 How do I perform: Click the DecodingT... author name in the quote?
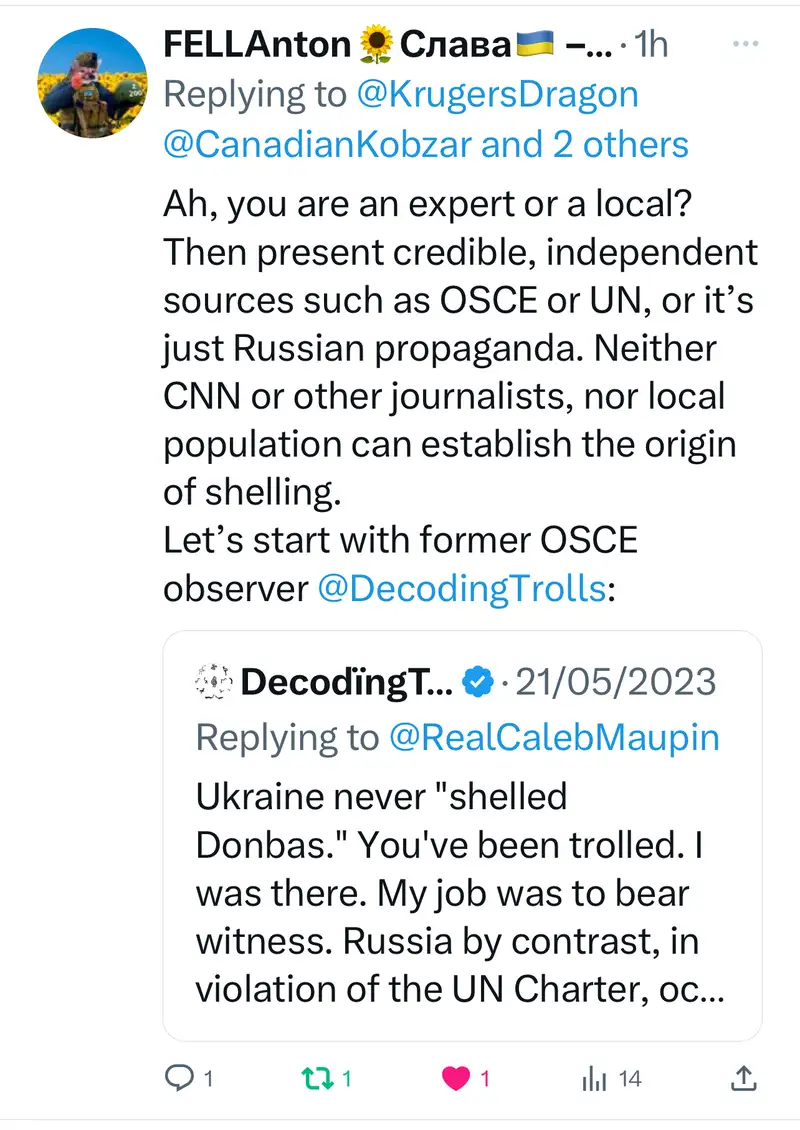pos(345,682)
